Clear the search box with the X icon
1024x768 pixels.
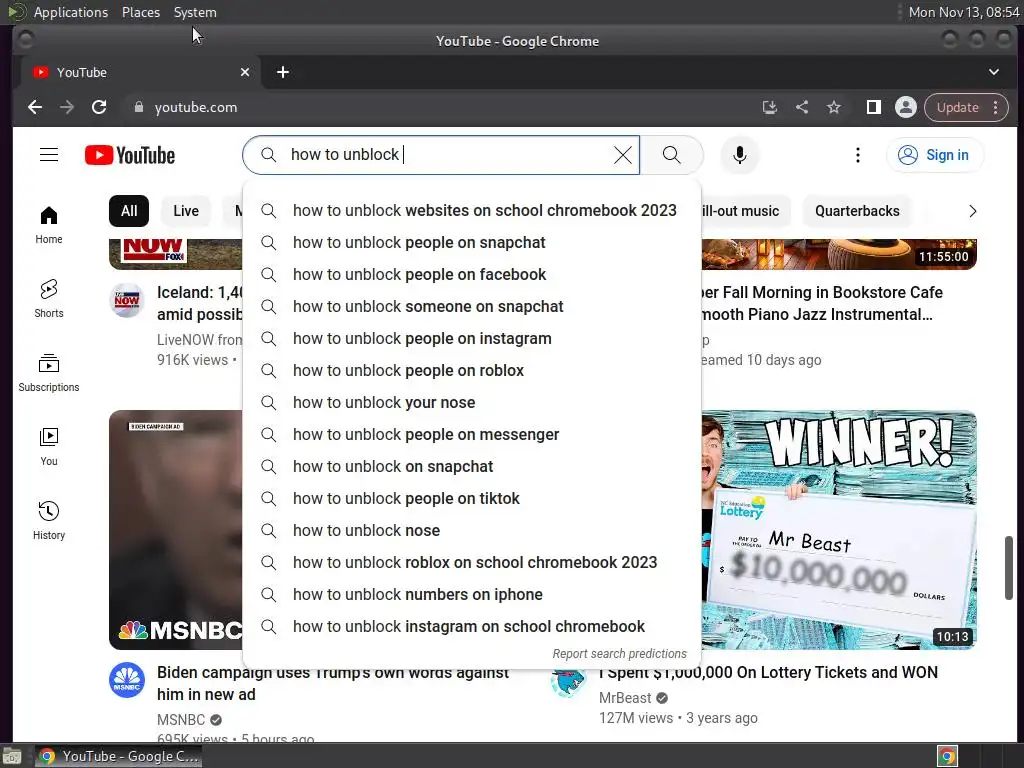click(x=622, y=155)
